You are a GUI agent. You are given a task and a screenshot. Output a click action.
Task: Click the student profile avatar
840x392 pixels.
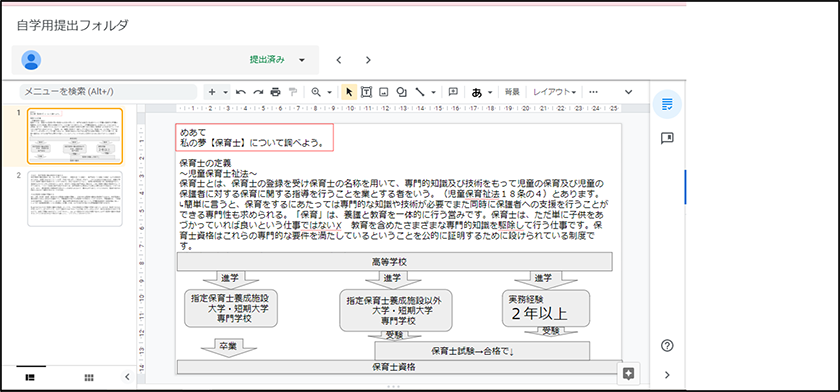click(32, 60)
